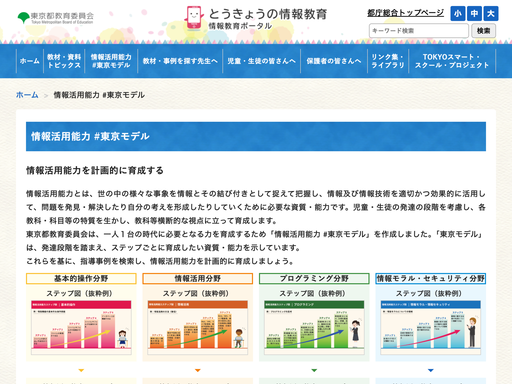Select the 情報活用分野 heading
This screenshot has height=384, width=512.
tap(198, 278)
